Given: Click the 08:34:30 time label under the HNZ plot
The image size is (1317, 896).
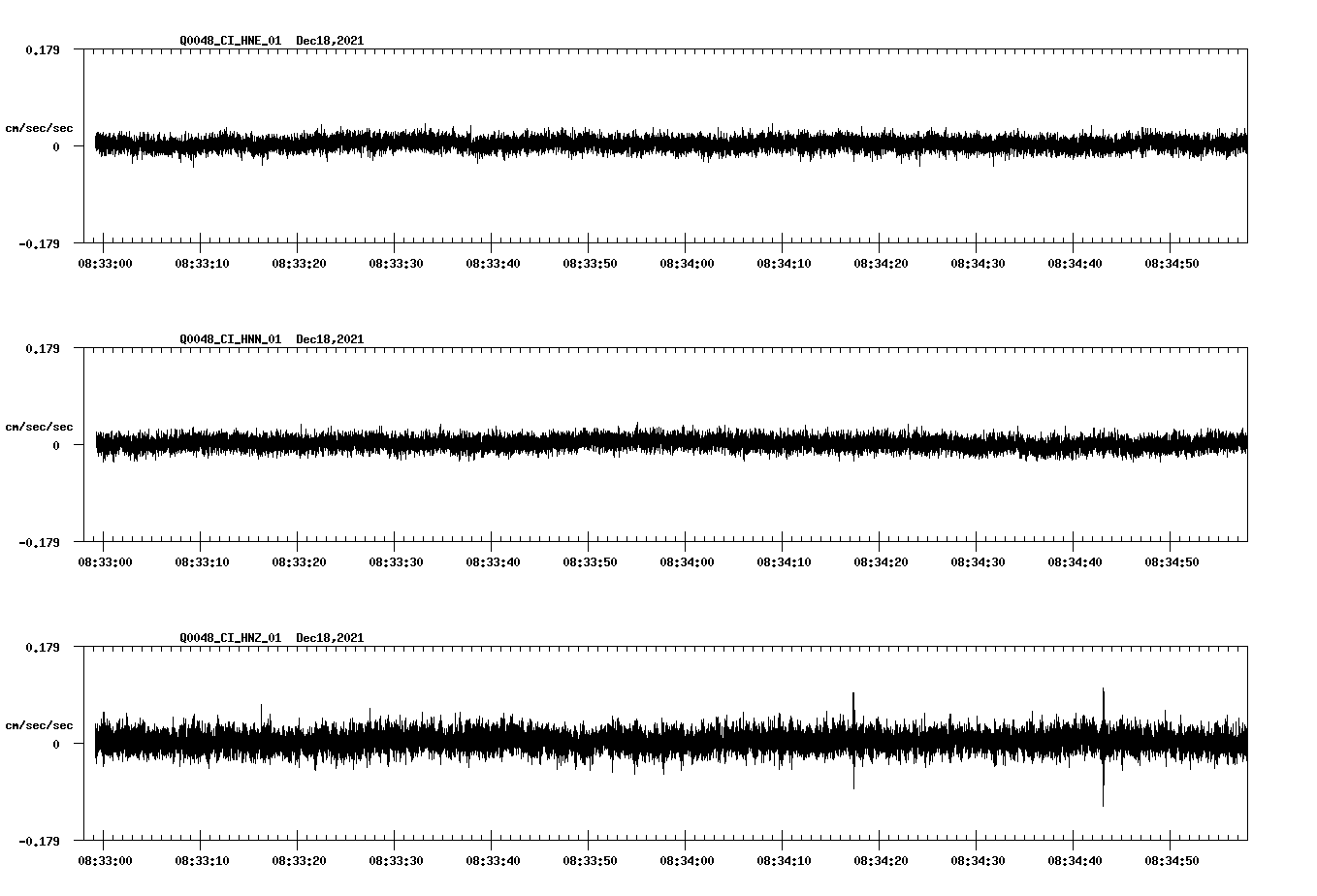Looking at the screenshot, I should click(978, 860).
